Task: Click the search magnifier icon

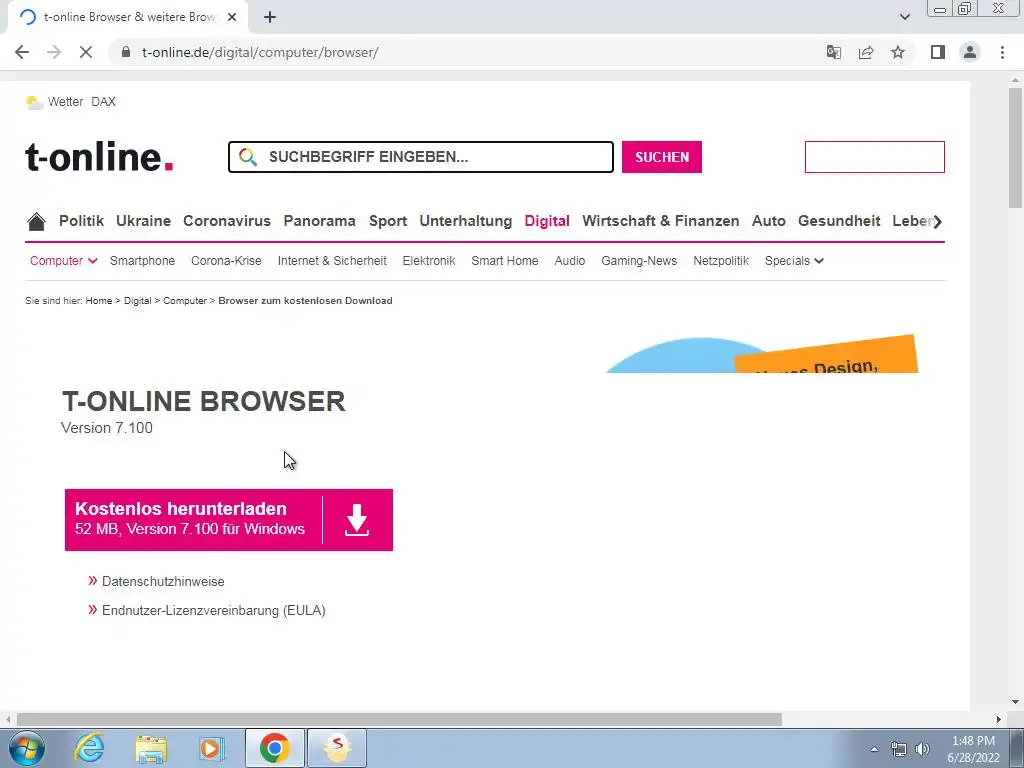Action: pos(248,157)
